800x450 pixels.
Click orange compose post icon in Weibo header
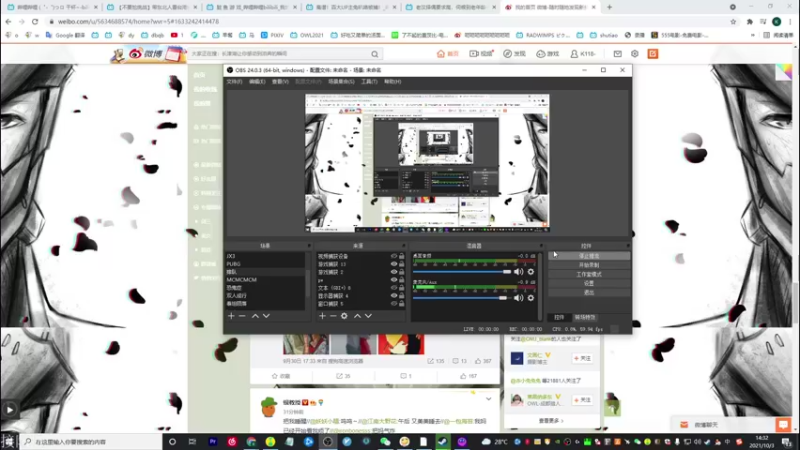click(653, 54)
